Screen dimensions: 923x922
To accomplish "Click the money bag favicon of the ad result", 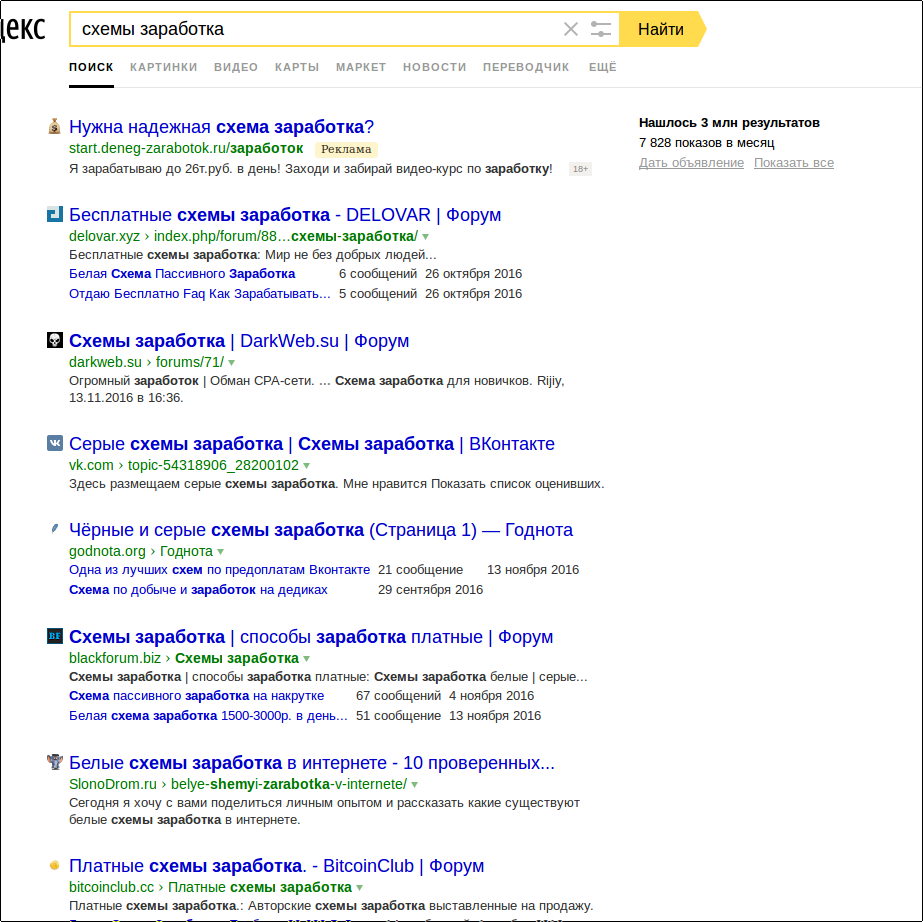I will (x=55, y=126).
